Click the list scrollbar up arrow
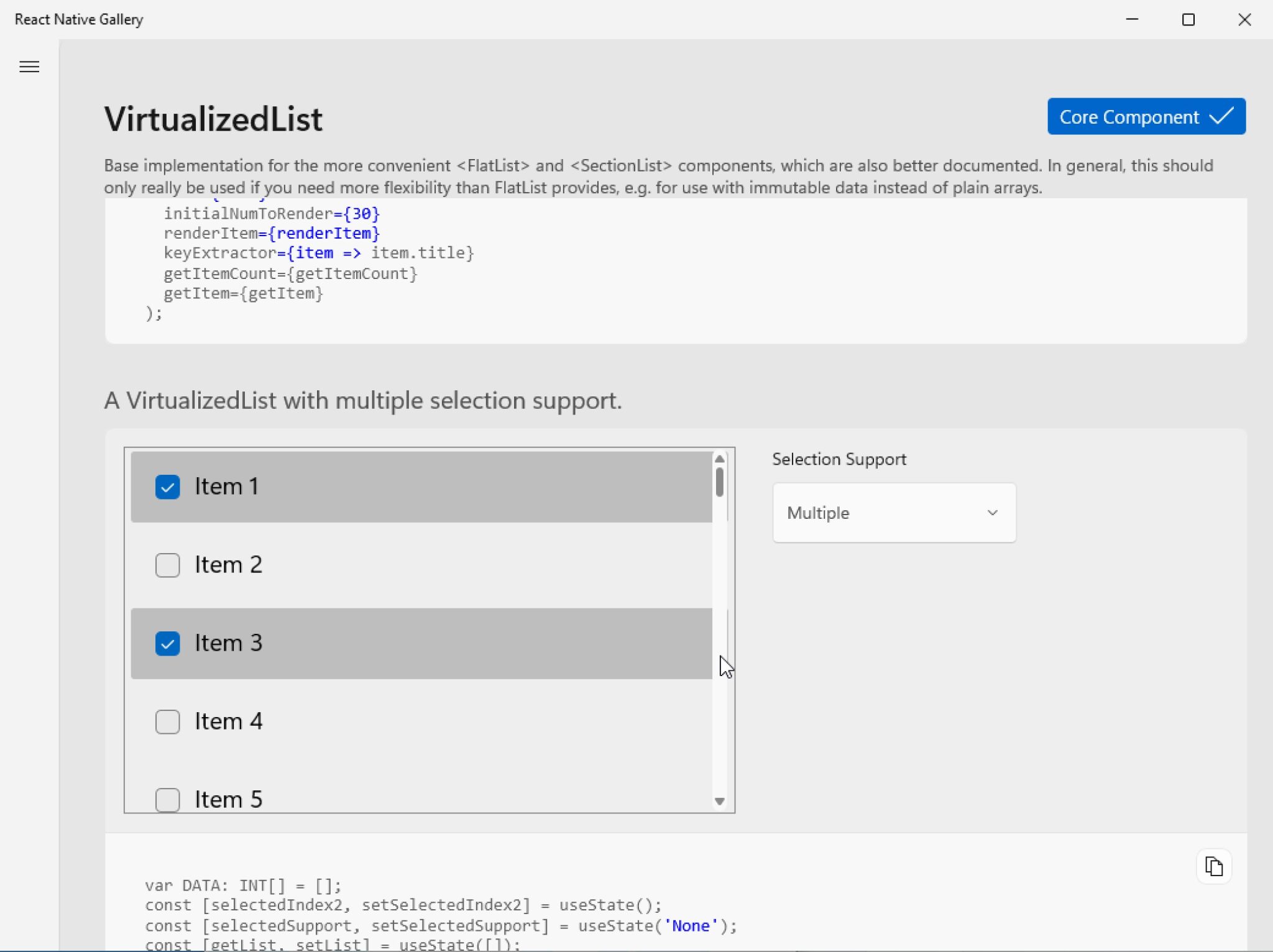1273x952 pixels. [719, 458]
